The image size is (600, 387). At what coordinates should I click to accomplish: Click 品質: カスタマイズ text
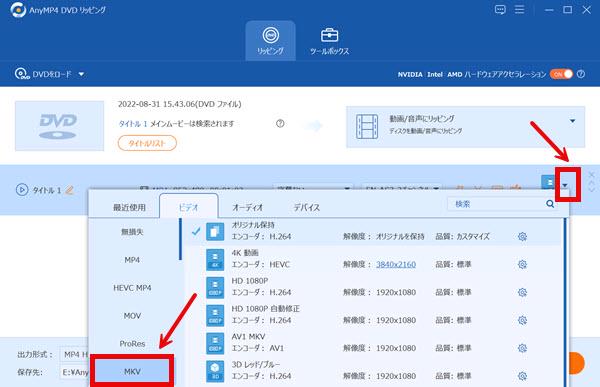pos(463,237)
